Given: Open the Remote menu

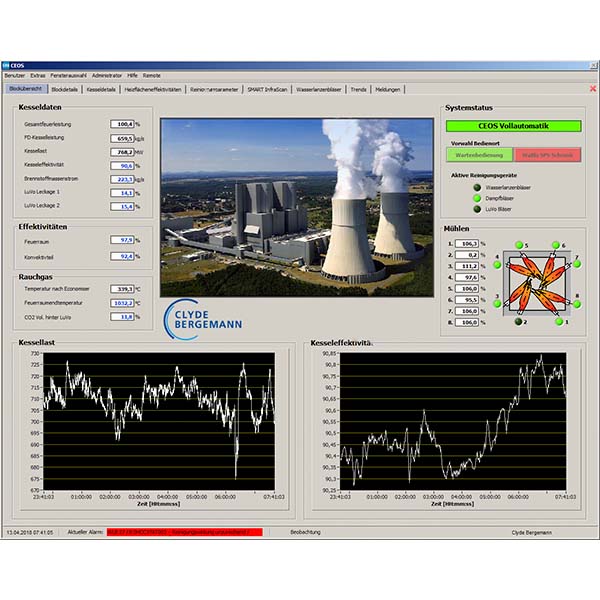Looking at the screenshot, I should point(152,76).
